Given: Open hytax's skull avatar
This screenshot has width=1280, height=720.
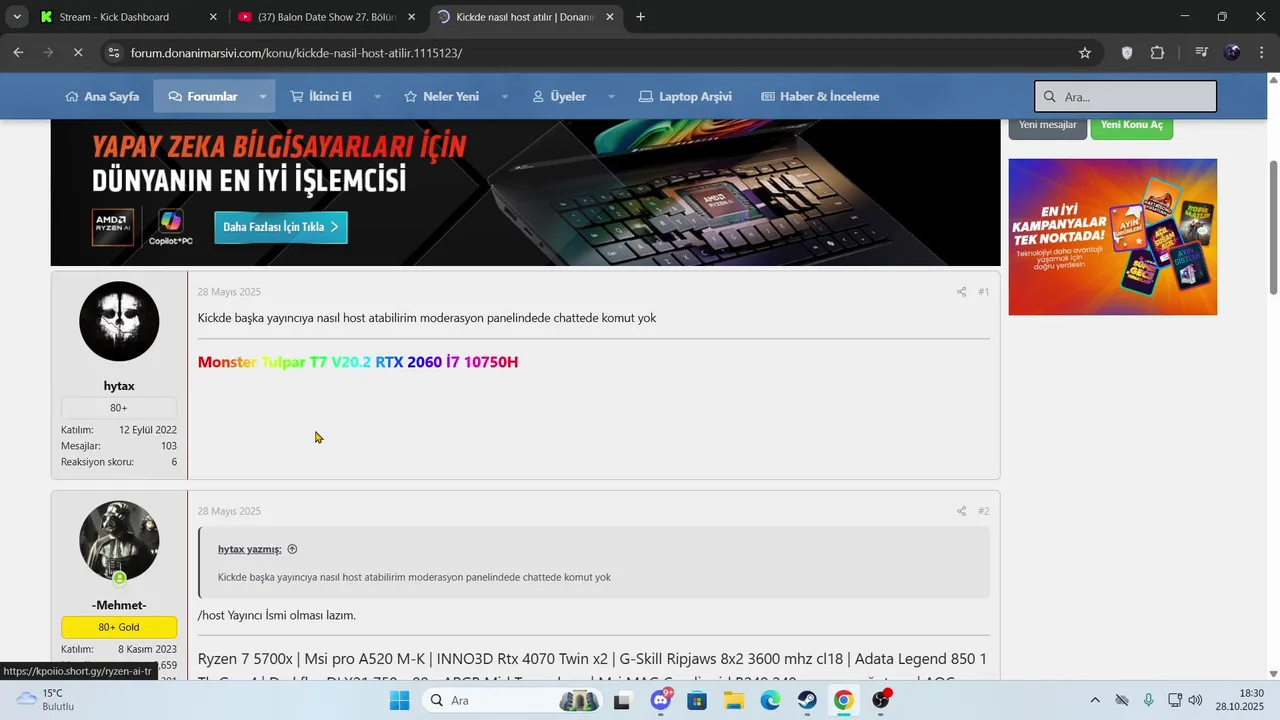Looking at the screenshot, I should pyautogui.click(x=119, y=321).
